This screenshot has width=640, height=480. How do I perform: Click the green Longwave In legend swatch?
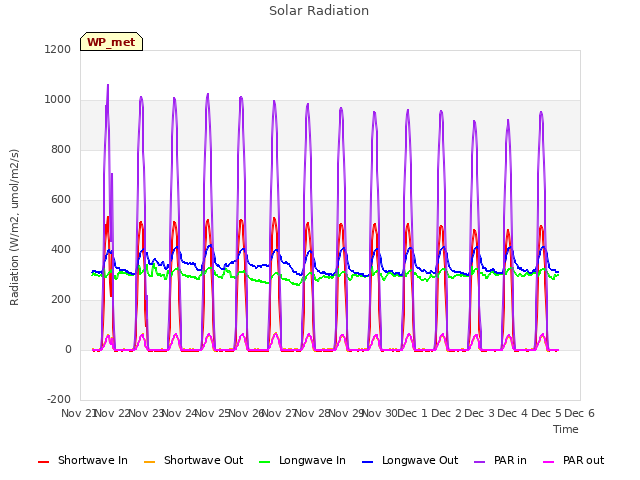click(264, 462)
